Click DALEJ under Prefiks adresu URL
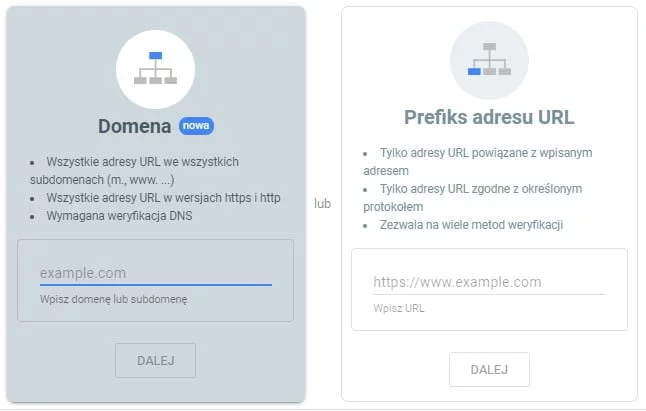 pyautogui.click(x=489, y=369)
